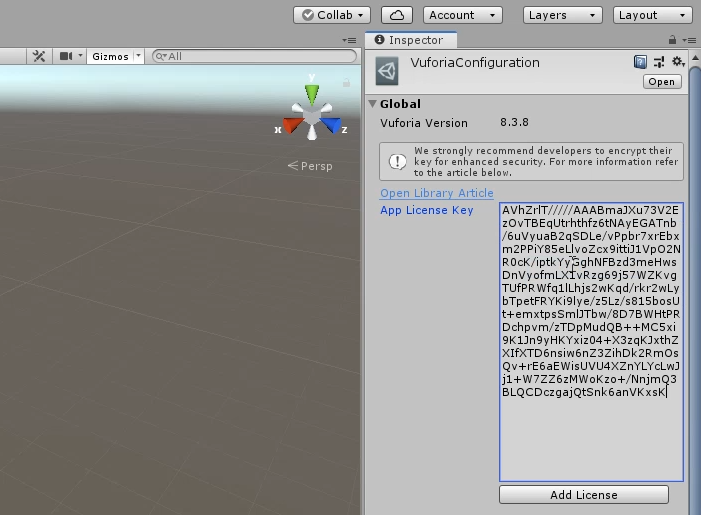The height and width of the screenshot is (515, 701).
Task: Click the preset sliders icon
Action: pos(659,62)
